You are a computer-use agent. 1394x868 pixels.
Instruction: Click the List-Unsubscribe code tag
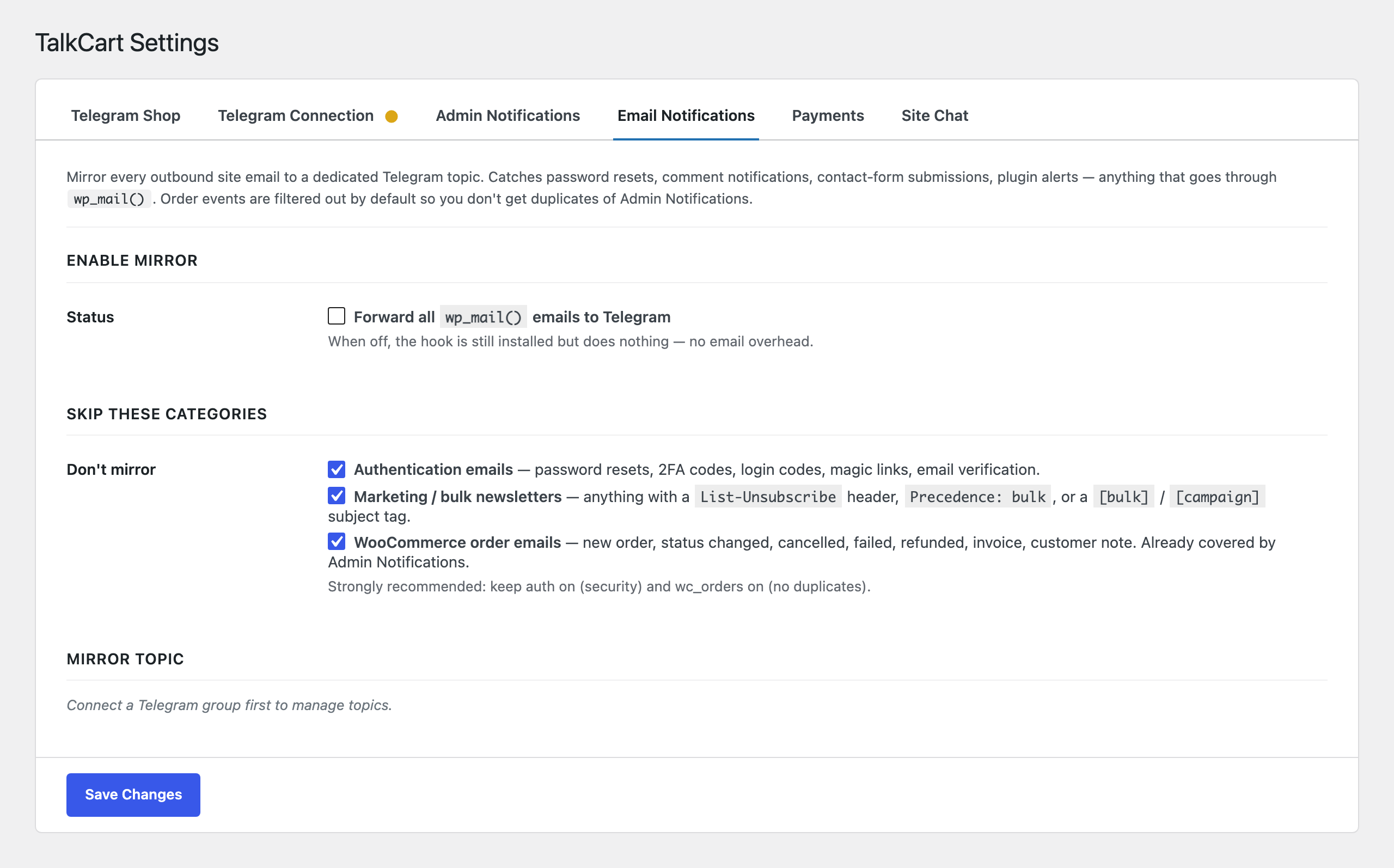(x=768, y=497)
